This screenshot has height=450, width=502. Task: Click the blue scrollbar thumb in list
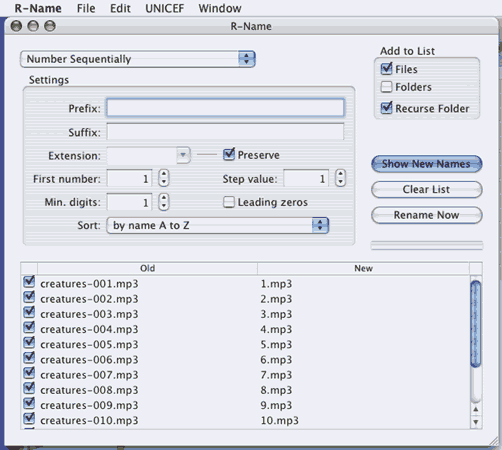476,324
